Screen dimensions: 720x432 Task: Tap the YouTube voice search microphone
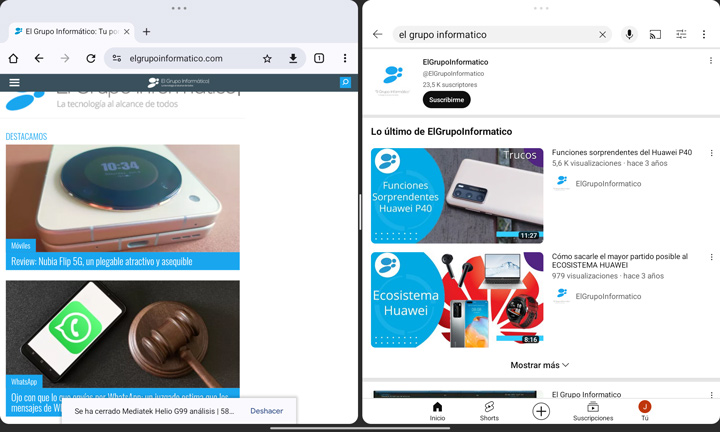(x=629, y=34)
